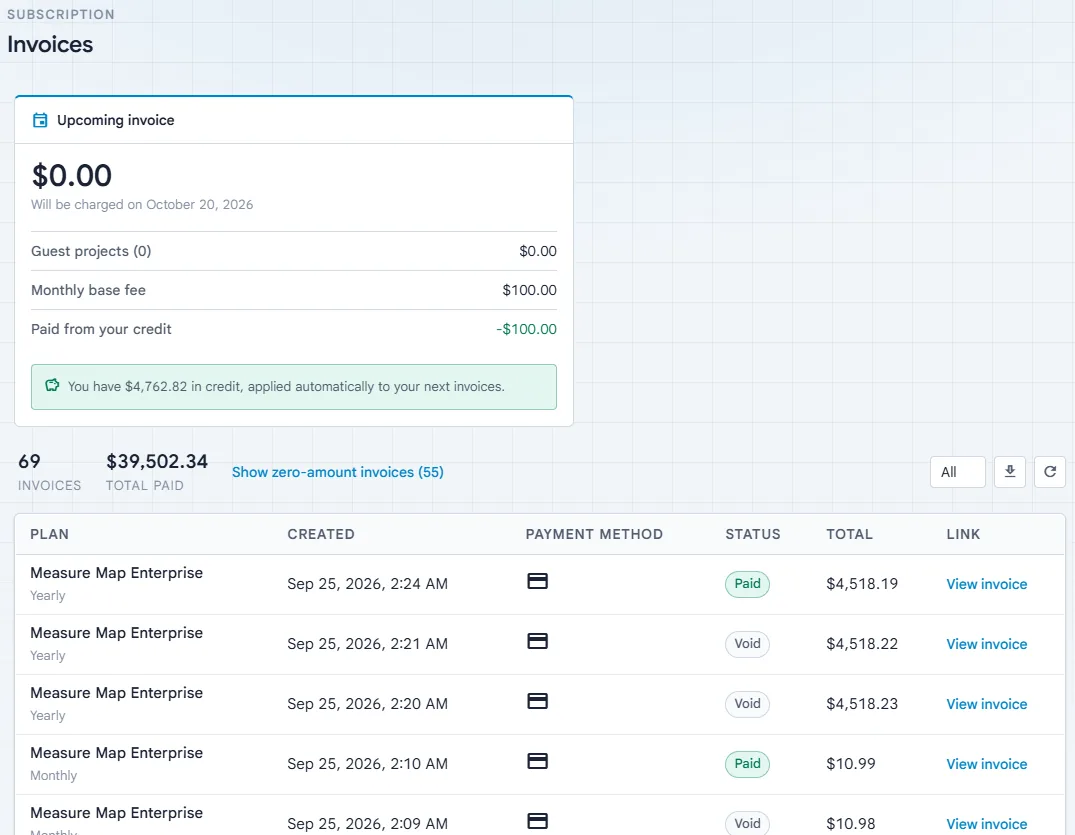Click the $39,502.34 total paid amount
The image size is (1075, 835).
(x=157, y=461)
